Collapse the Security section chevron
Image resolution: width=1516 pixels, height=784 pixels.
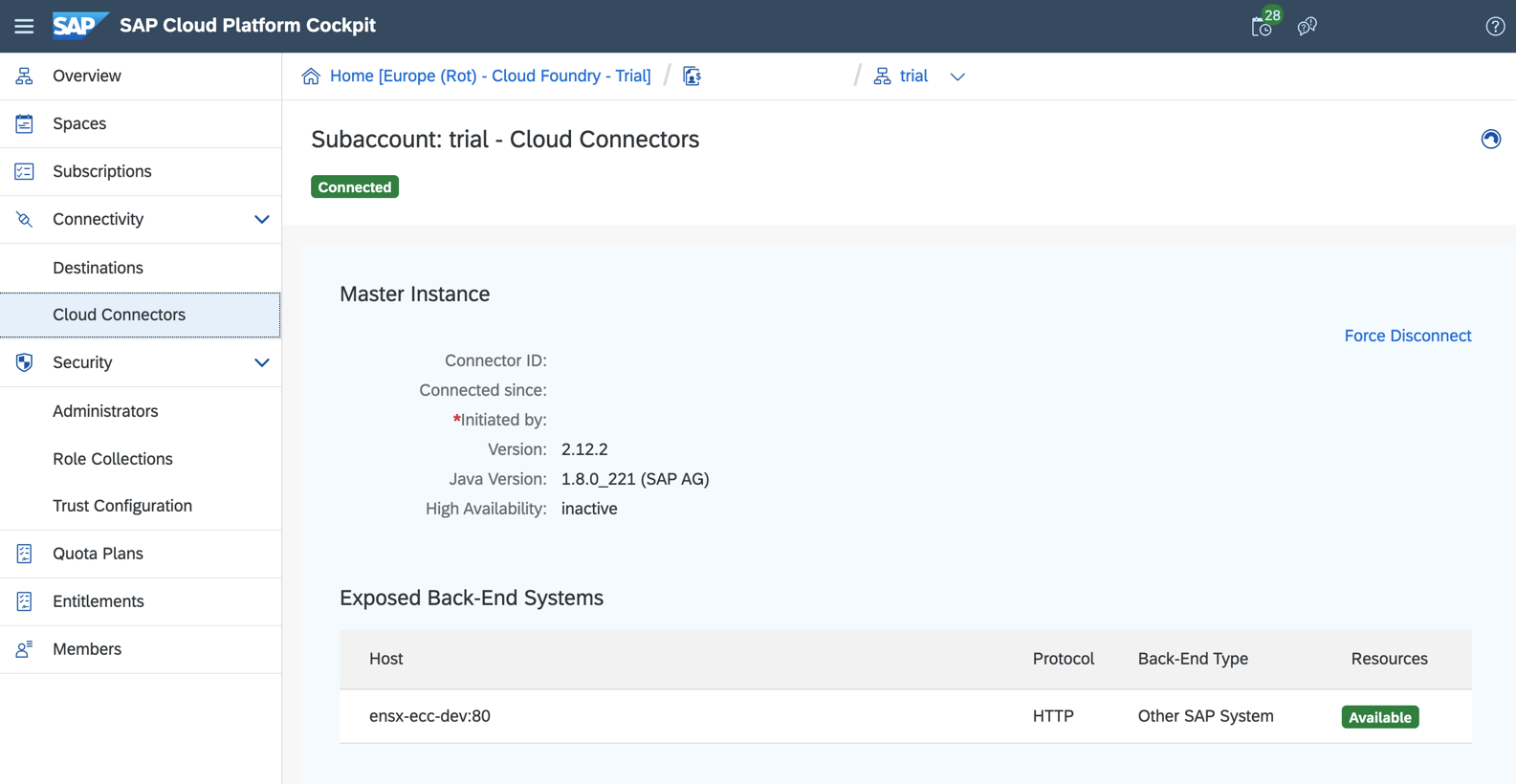pyautogui.click(x=261, y=362)
